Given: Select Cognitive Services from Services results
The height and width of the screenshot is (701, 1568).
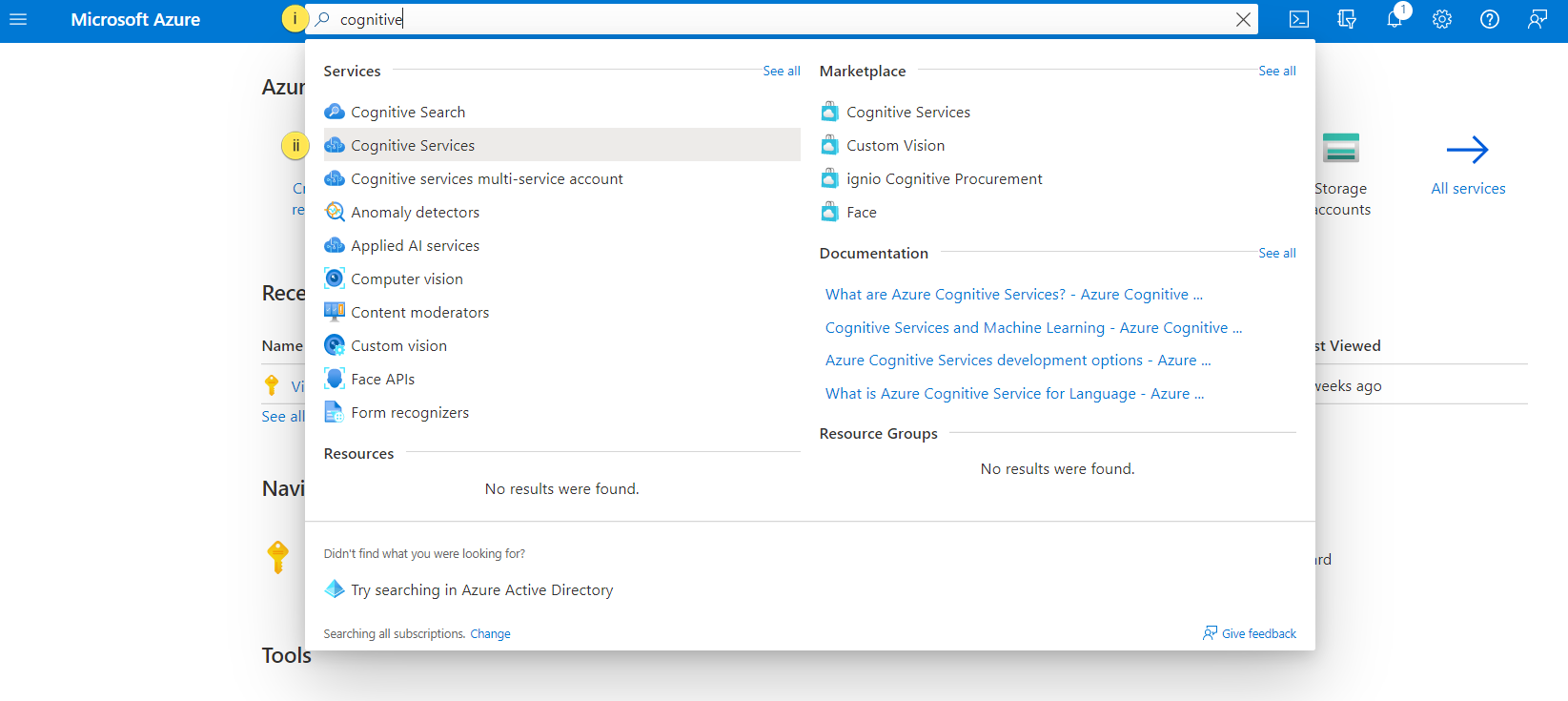Looking at the screenshot, I should coord(413,145).
